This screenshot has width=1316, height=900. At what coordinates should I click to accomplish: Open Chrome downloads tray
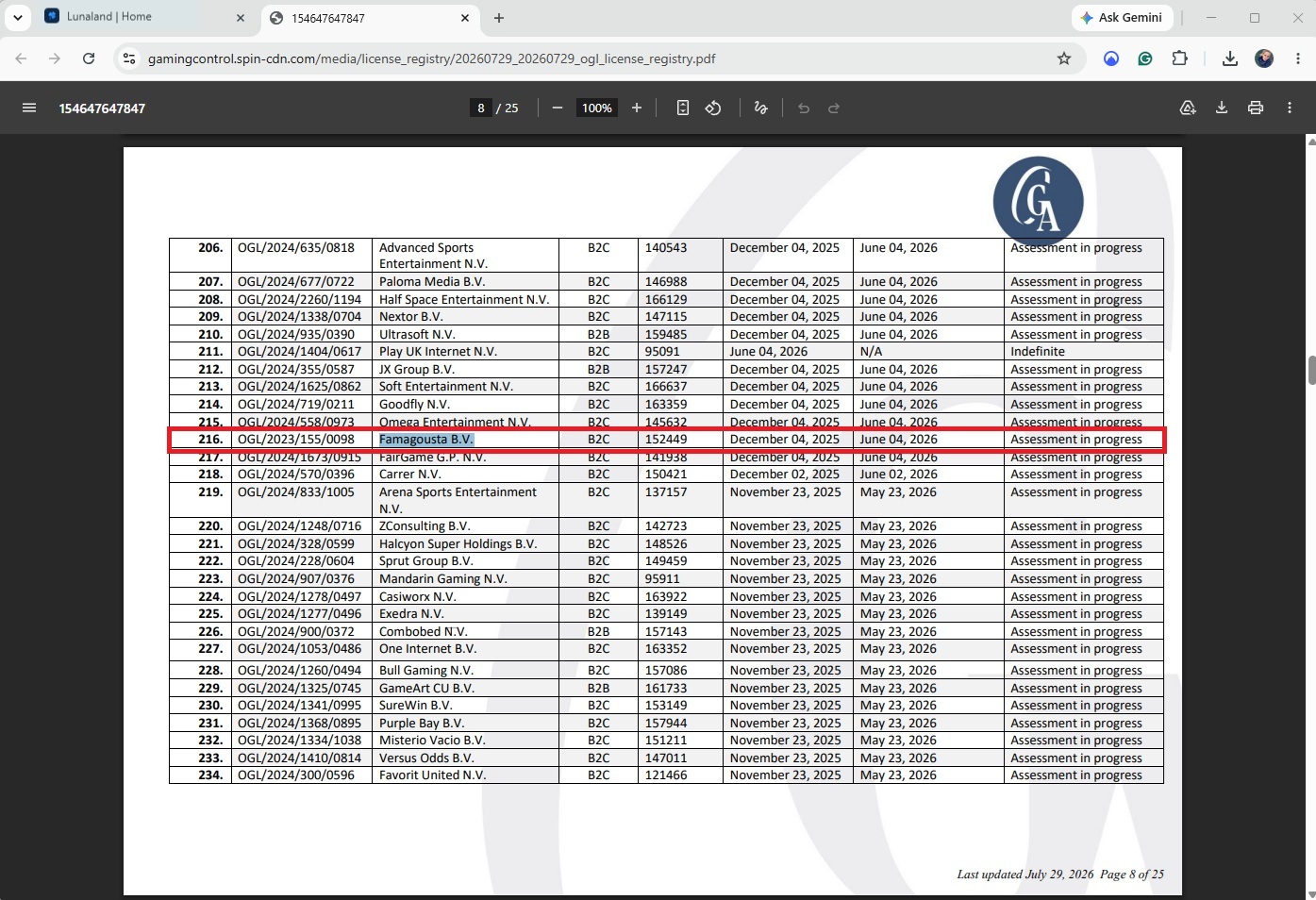click(x=1230, y=58)
